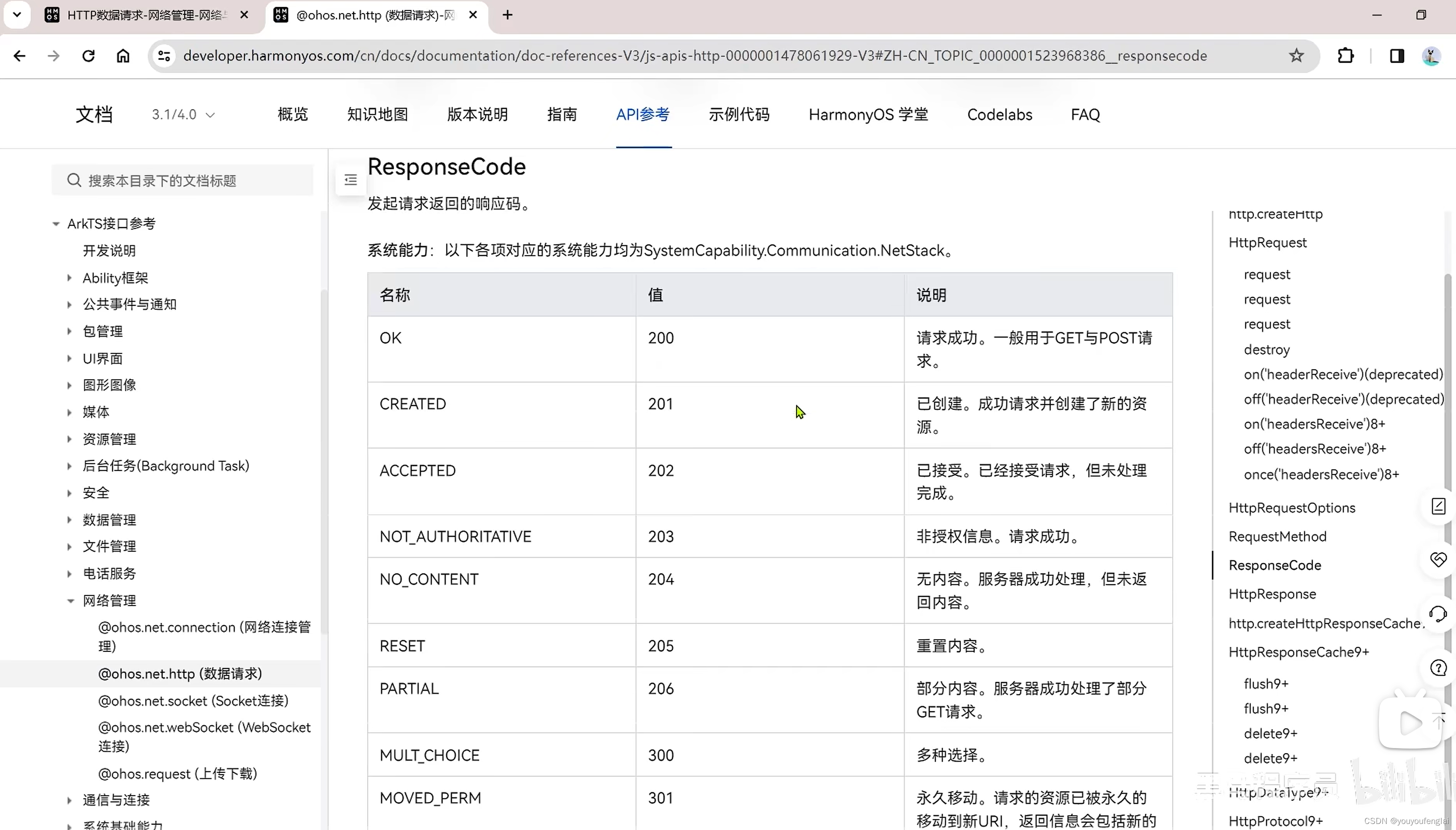Image resolution: width=1456 pixels, height=830 pixels.
Task: Click the search magnifier icon in sidebar
Action: (x=74, y=180)
